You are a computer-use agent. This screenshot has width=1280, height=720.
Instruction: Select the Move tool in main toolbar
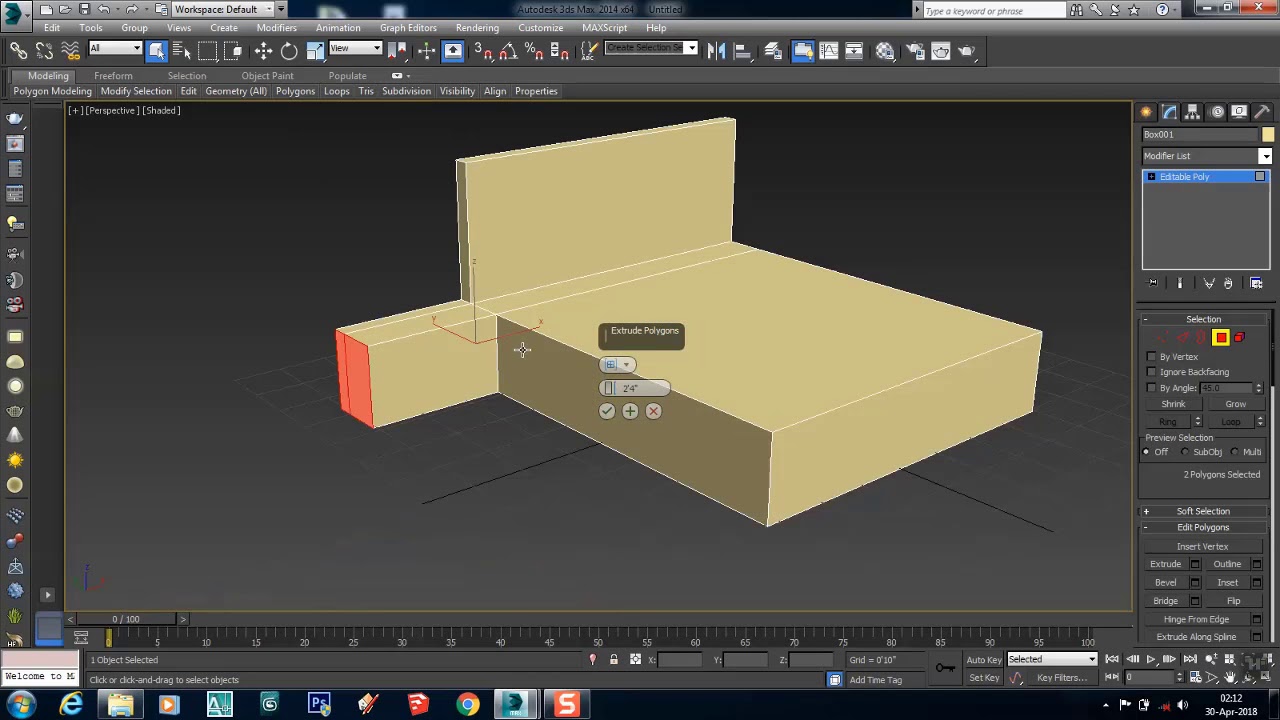click(263, 51)
